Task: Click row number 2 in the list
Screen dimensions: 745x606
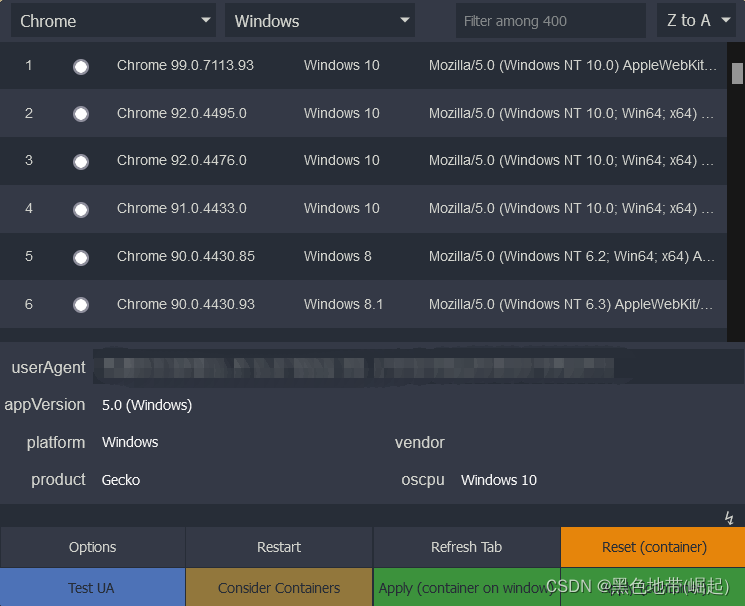Action: (29, 113)
